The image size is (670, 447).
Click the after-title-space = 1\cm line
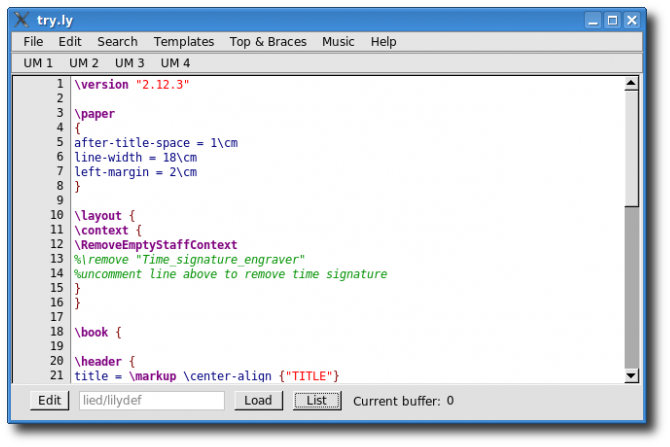[156, 143]
